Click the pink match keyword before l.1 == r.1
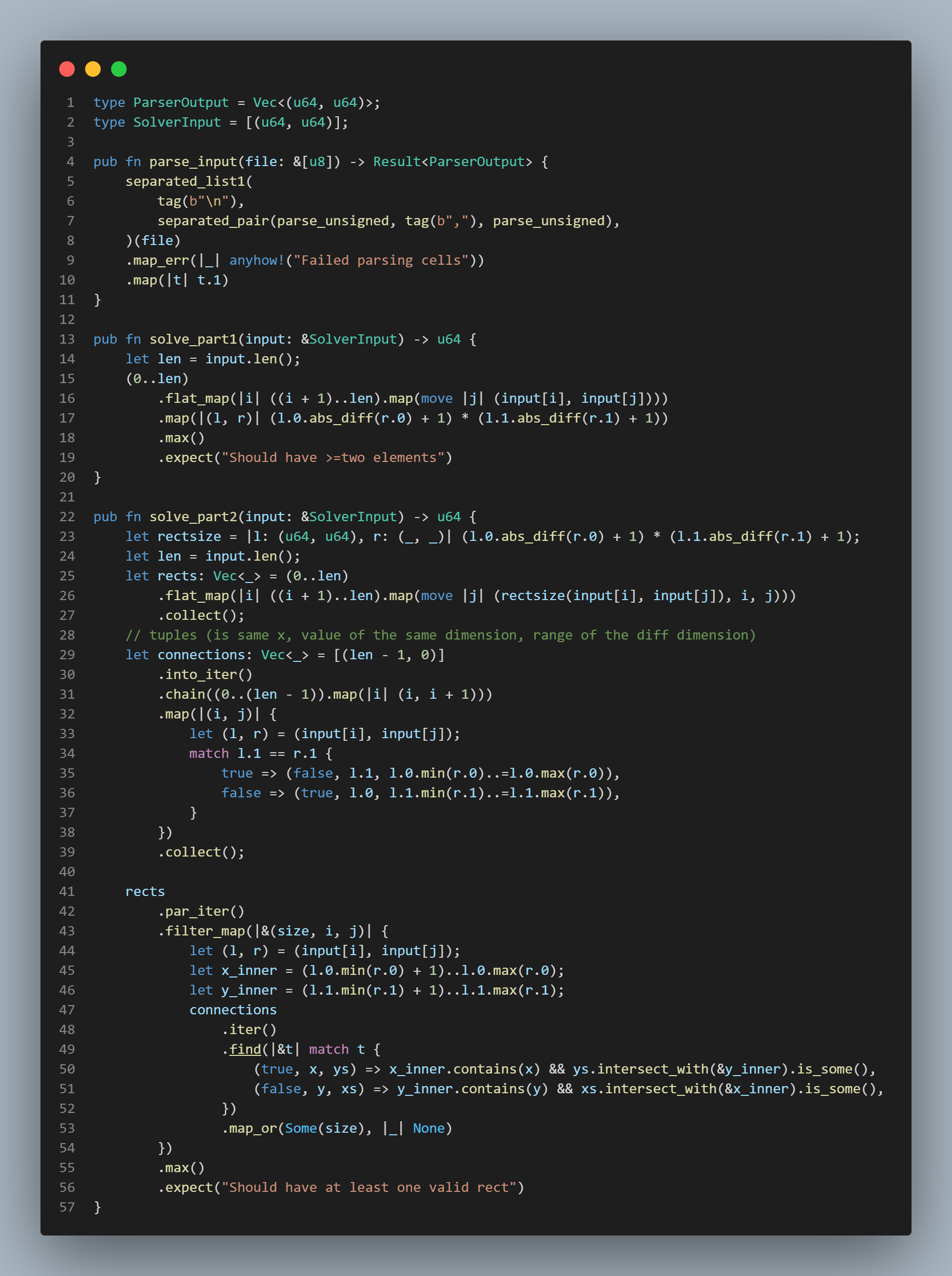The width and height of the screenshot is (952, 1276). click(209, 754)
